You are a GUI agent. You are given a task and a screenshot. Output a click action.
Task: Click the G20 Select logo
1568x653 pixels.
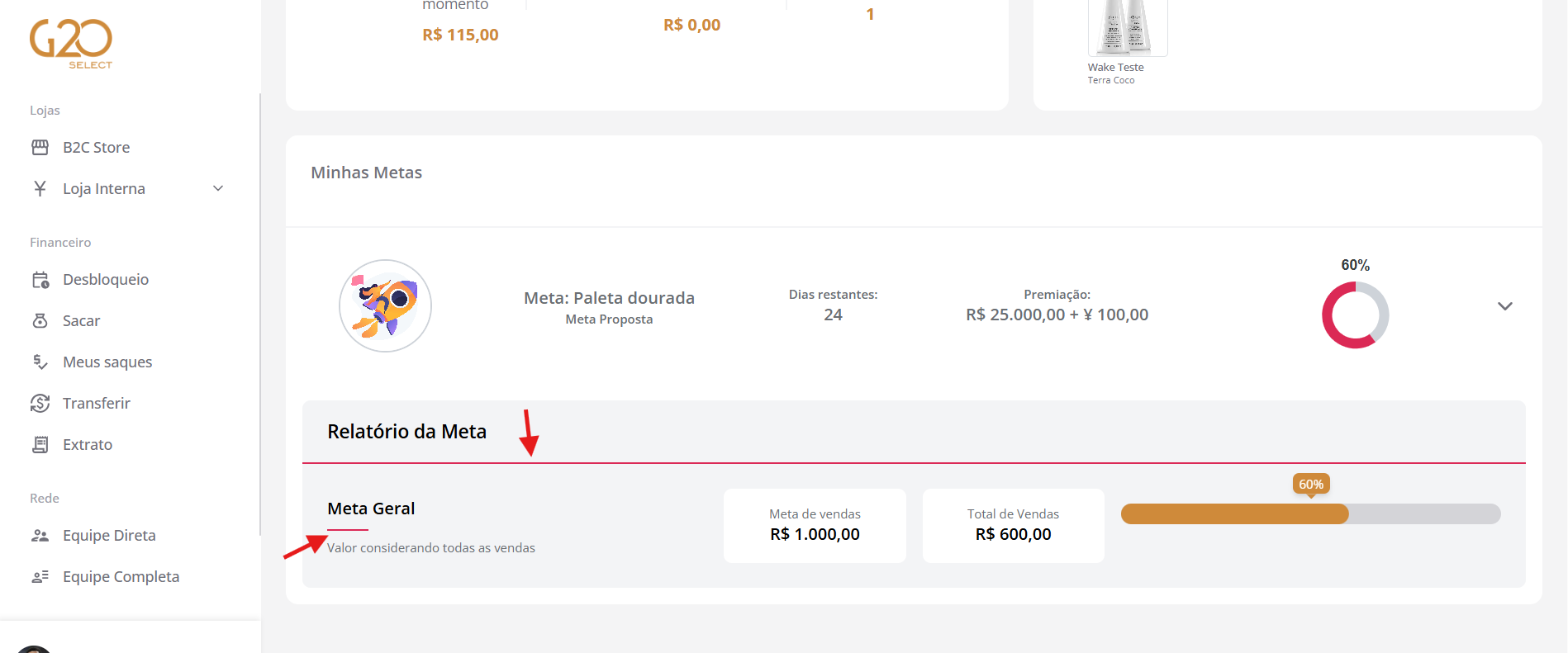[x=71, y=44]
